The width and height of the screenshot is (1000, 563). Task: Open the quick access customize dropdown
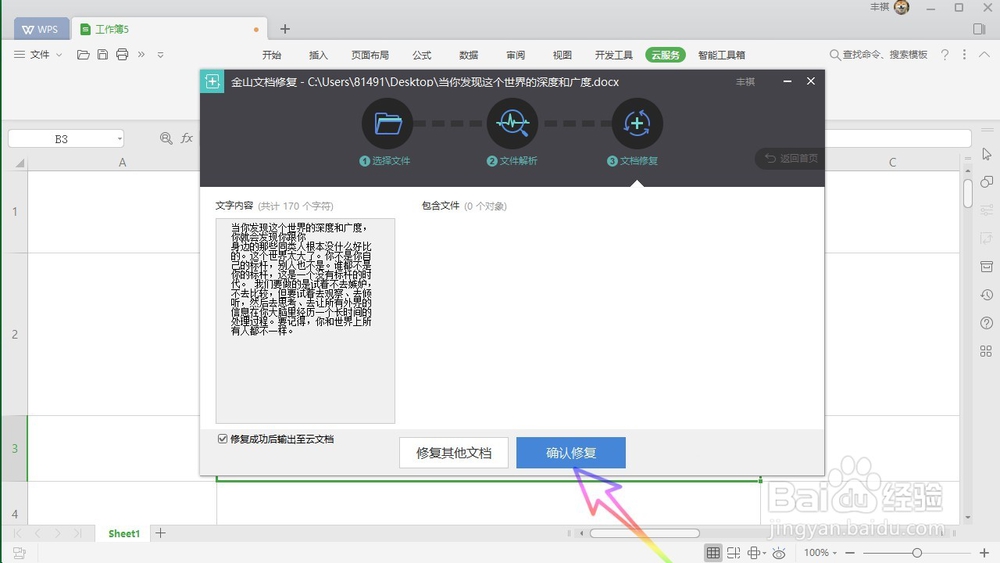click(x=161, y=55)
